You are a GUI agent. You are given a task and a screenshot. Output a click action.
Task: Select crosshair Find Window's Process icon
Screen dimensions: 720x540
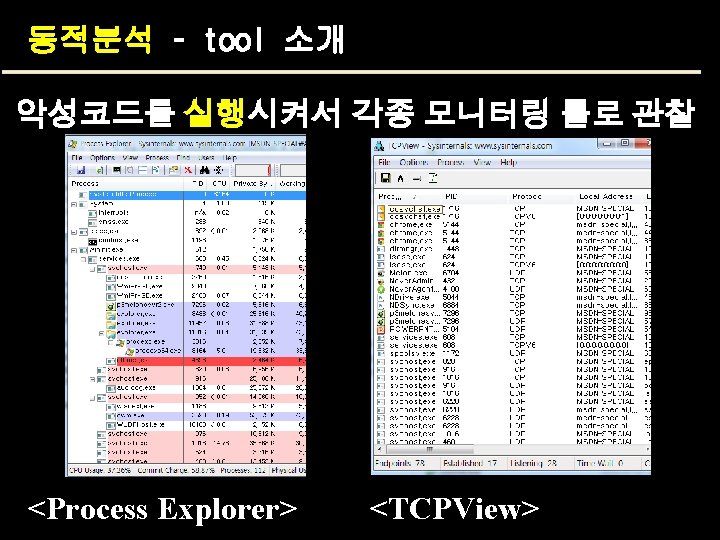coord(219,170)
